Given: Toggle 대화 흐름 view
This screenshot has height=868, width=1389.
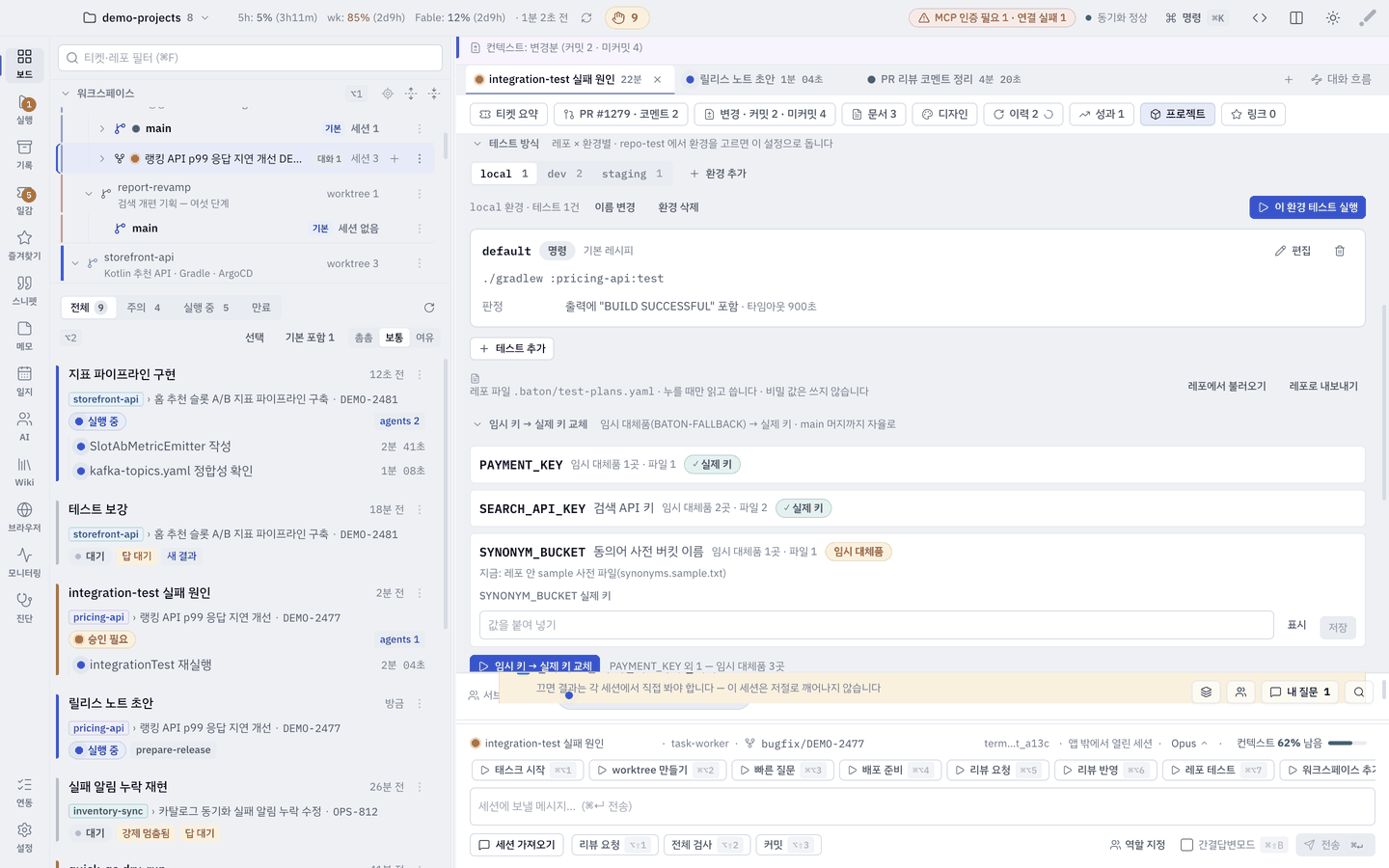Looking at the screenshot, I should [1341, 79].
